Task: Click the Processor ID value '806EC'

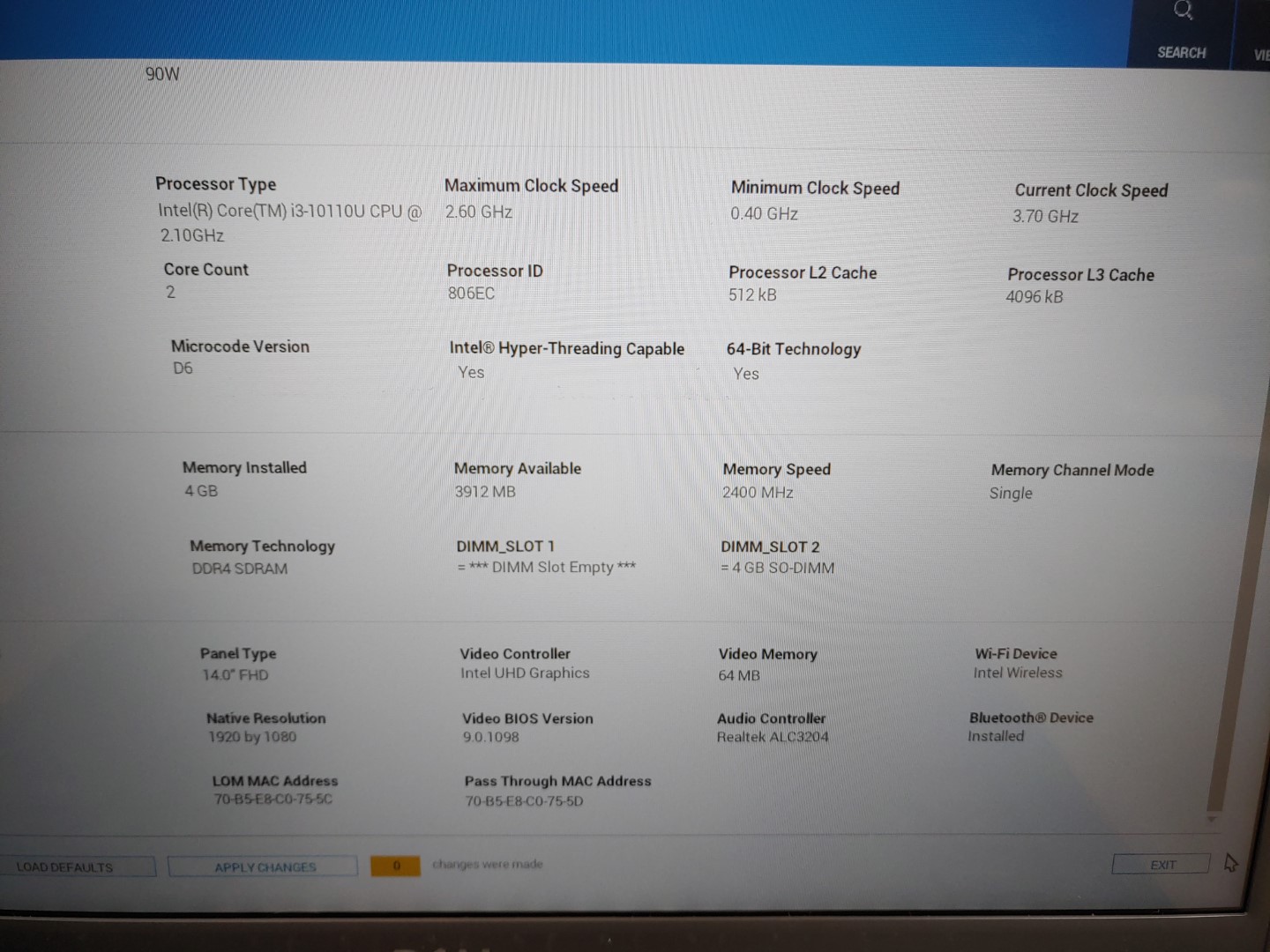Action: (x=471, y=293)
